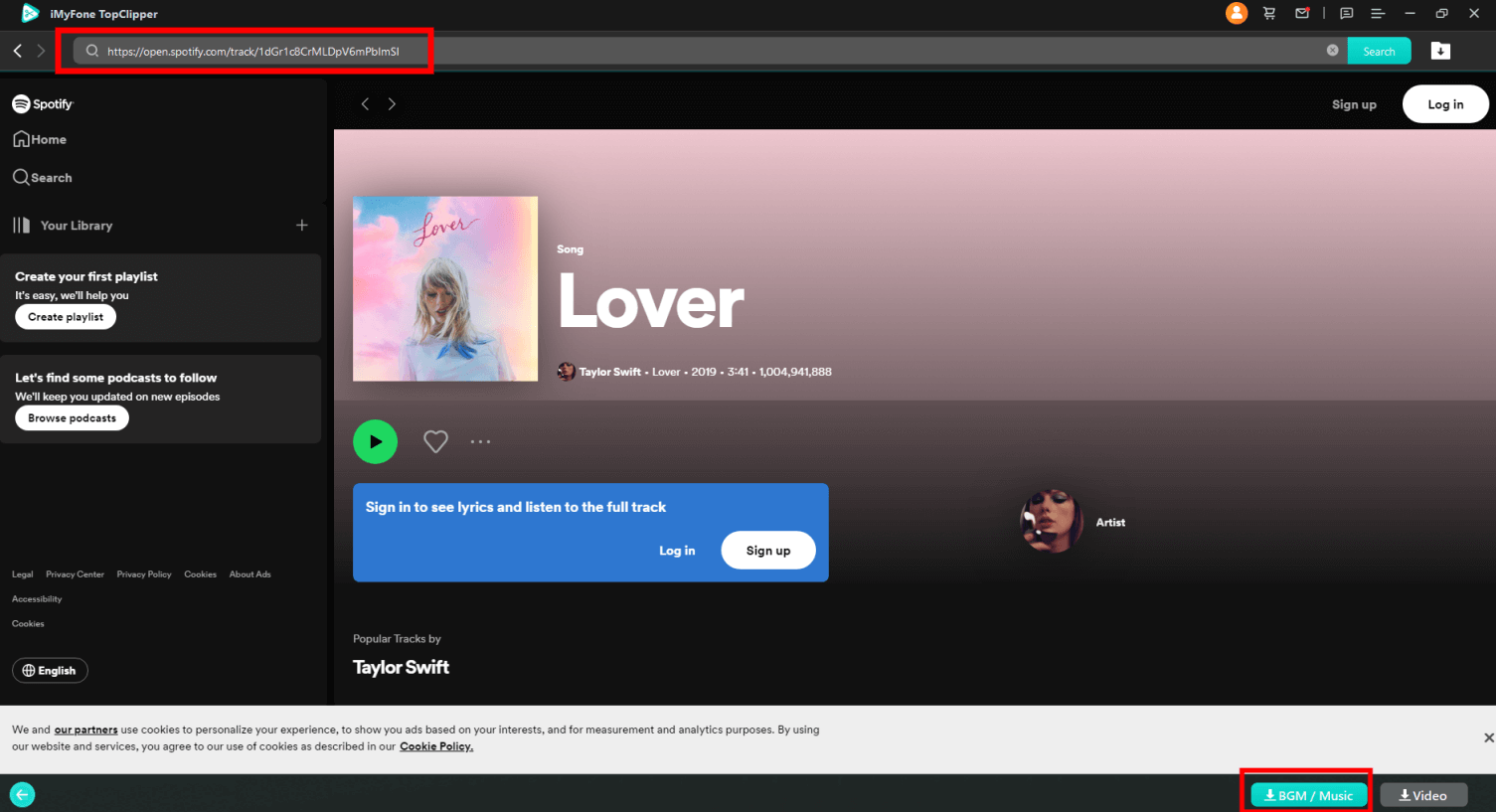Open the Artist circular profile picture
Screen dimensions: 1496x812
[x=1051, y=520]
